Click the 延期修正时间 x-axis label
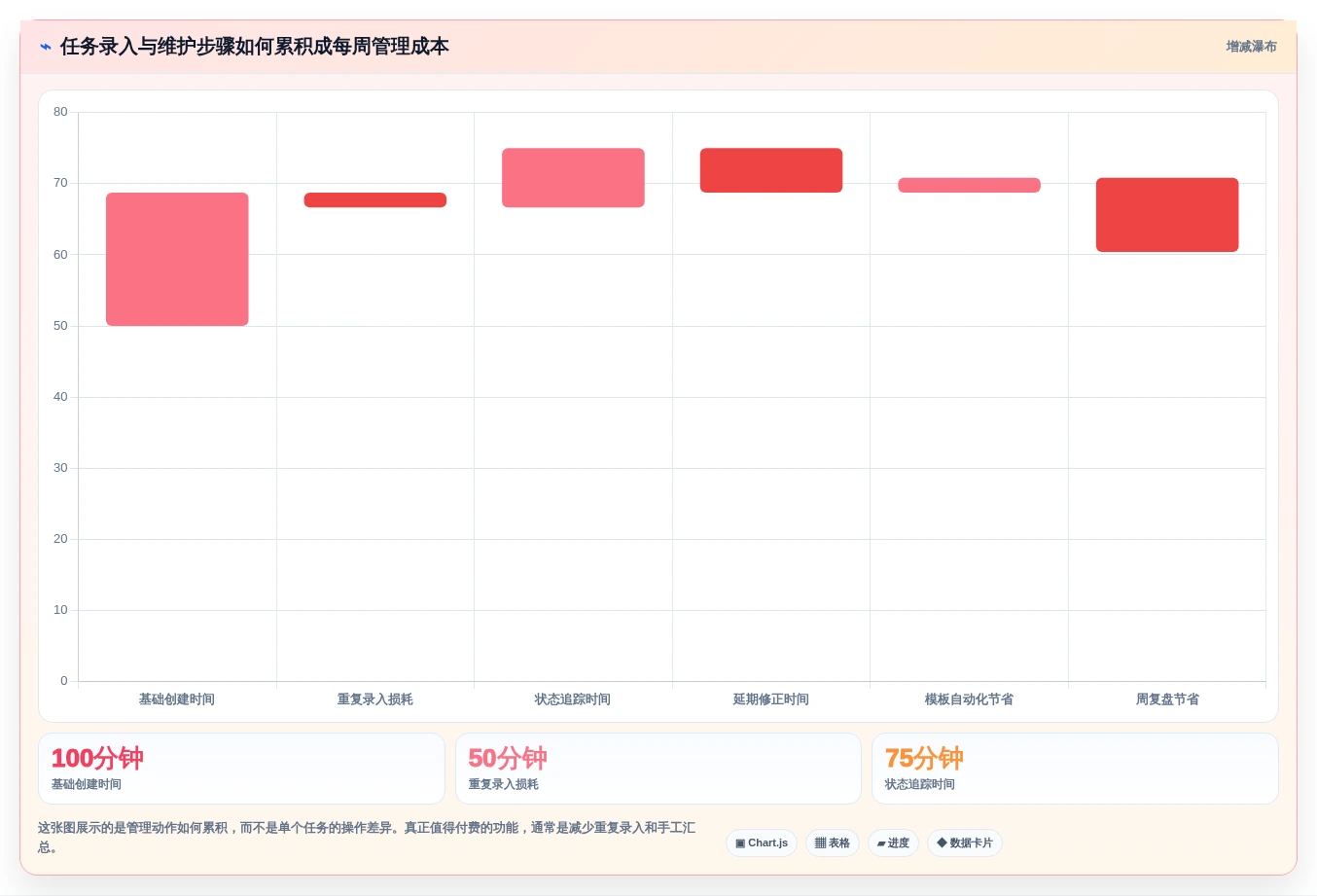 pos(771,699)
